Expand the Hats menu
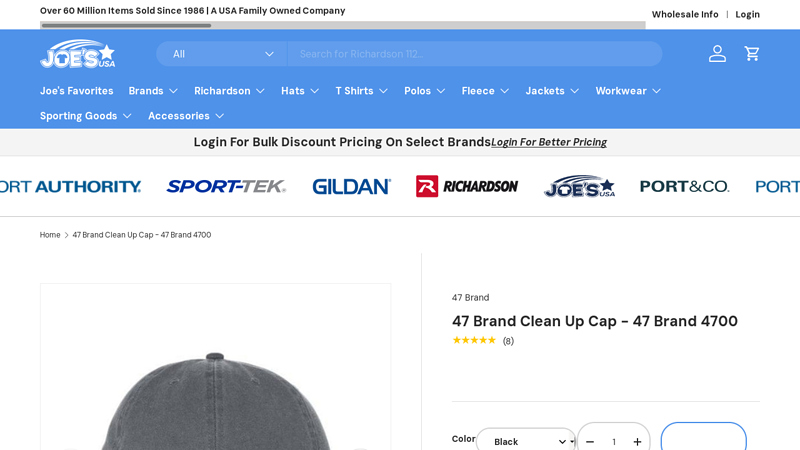 300,91
